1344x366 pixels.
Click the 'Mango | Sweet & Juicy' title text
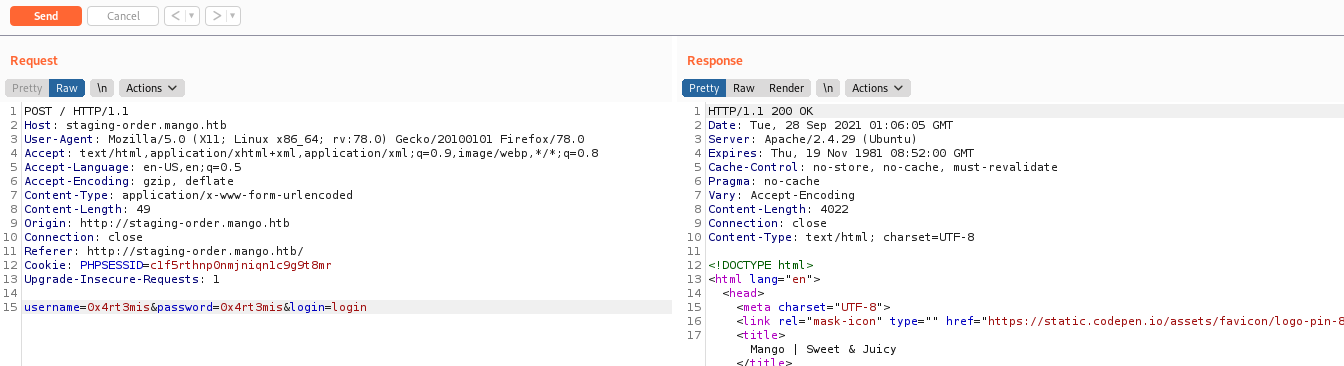tap(823, 349)
